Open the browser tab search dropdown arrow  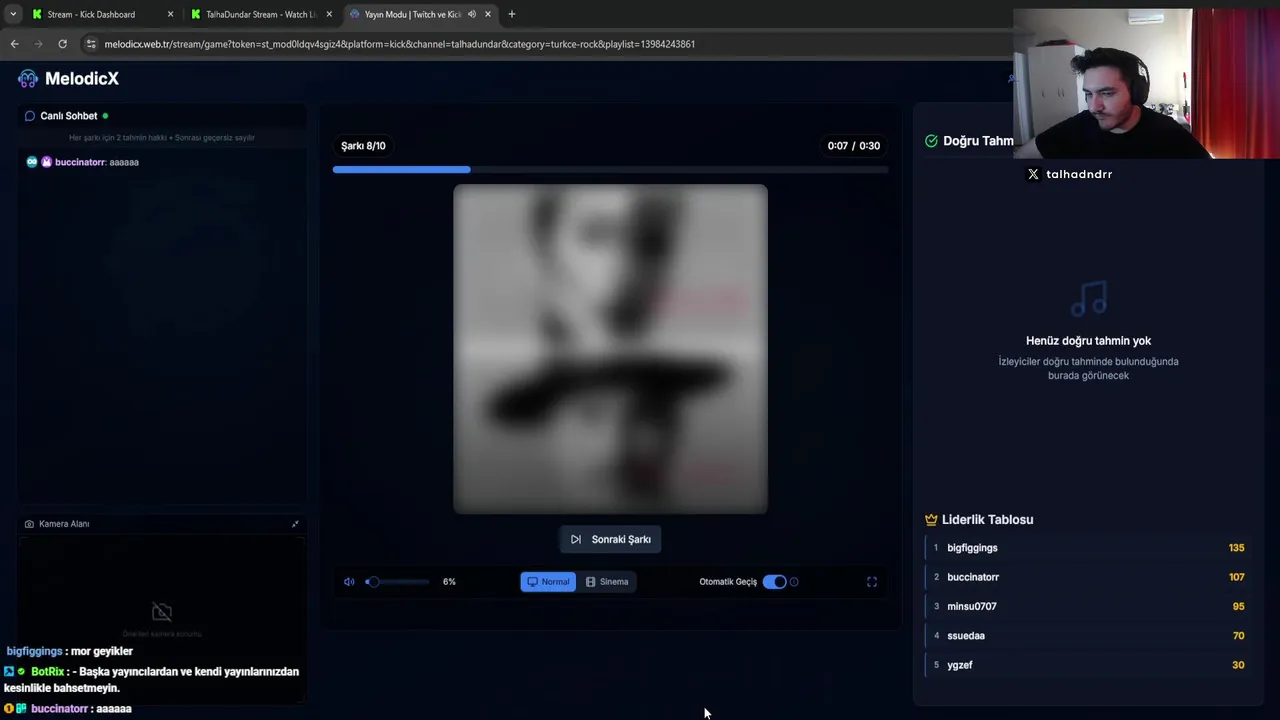tap(13, 14)
